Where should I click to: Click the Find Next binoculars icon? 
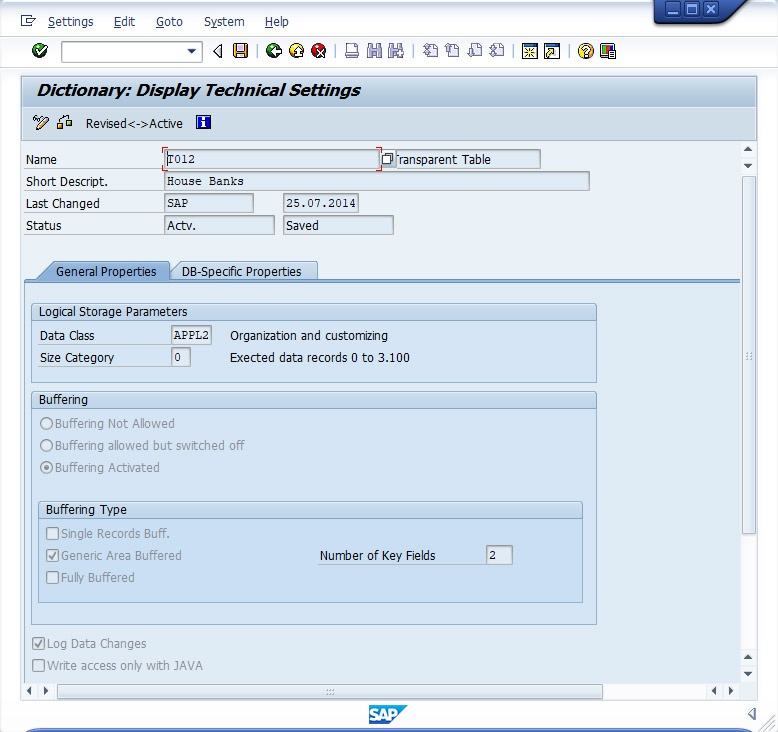click(396, 51)
